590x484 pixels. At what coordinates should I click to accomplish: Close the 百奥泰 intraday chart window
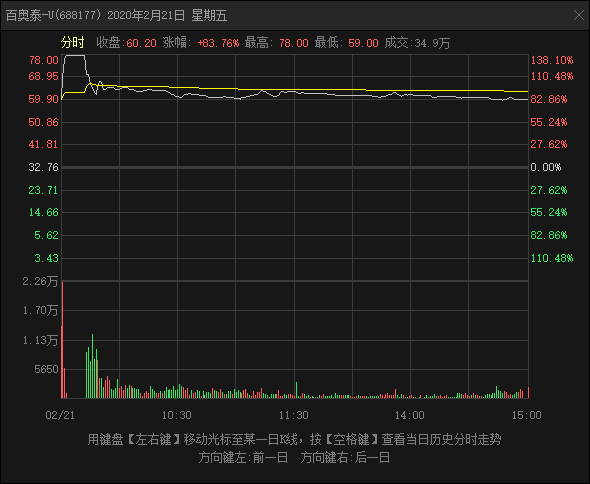pyautogui.click(x=579, y=15)
